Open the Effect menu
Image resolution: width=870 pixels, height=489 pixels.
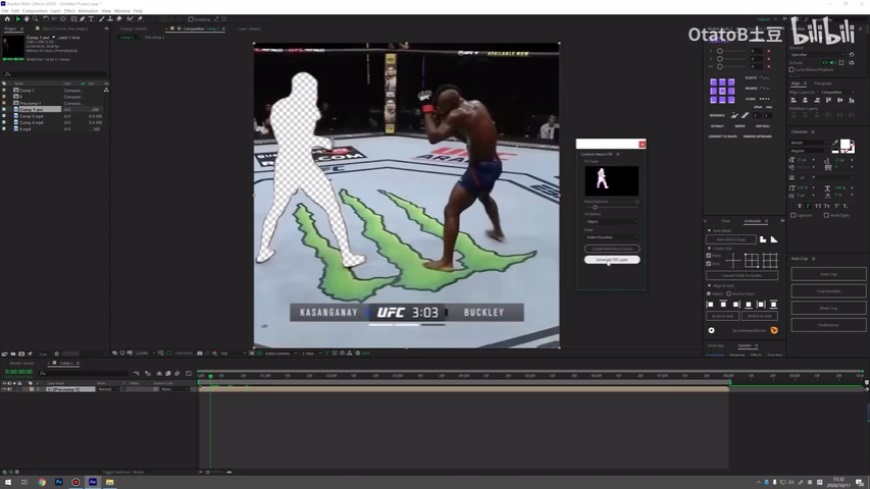point(69,11)
